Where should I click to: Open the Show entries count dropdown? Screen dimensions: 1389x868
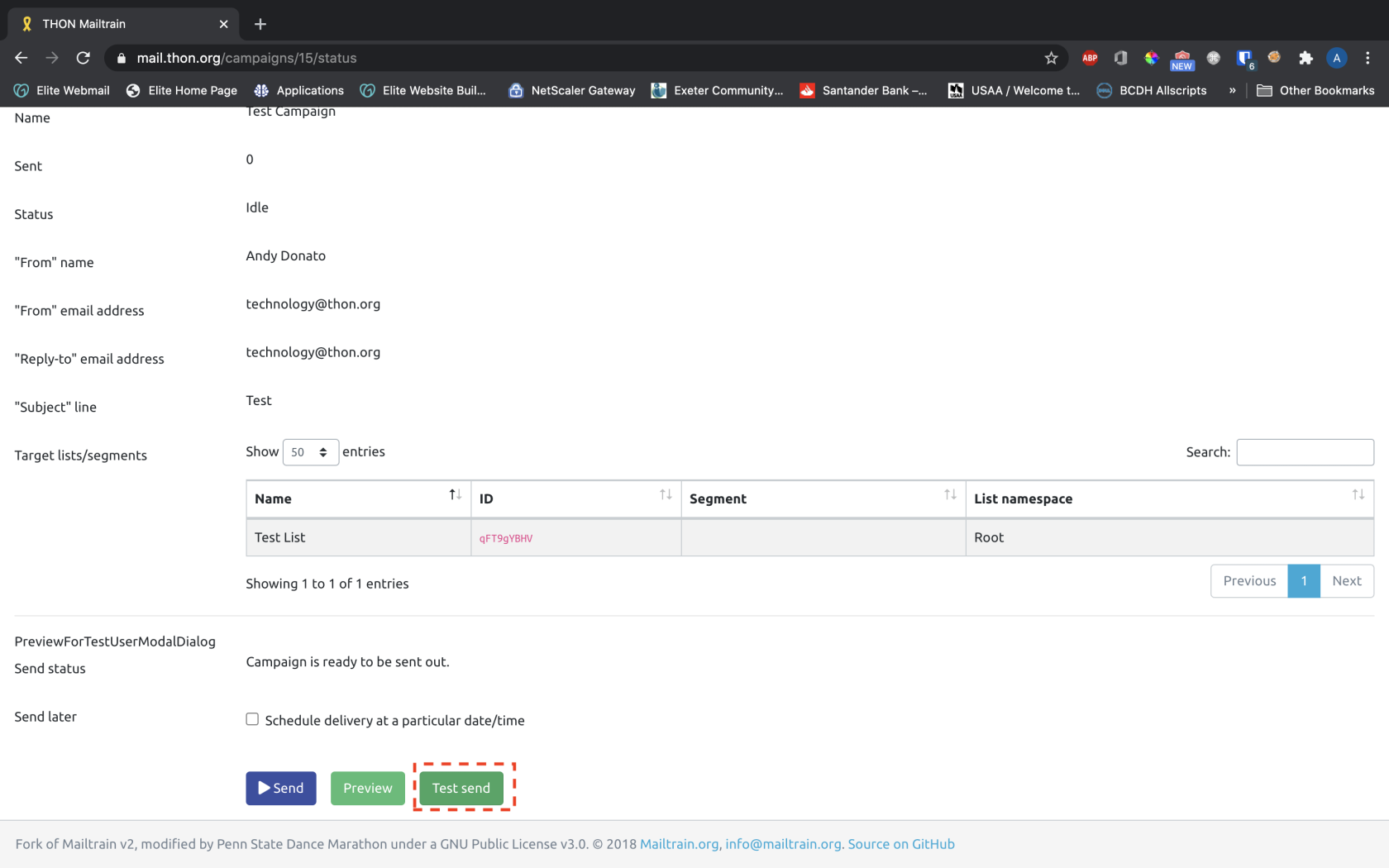point(311,452)
